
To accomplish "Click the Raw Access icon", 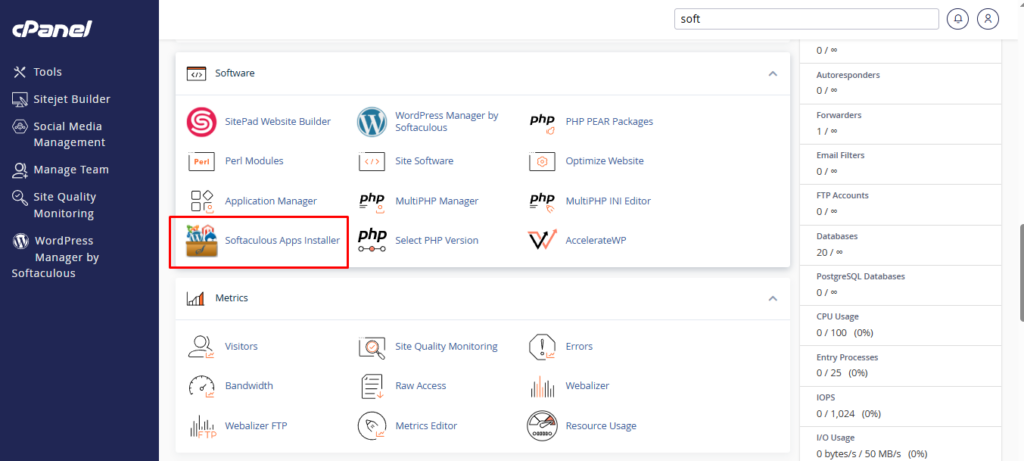I will click(x=372, y=386).
